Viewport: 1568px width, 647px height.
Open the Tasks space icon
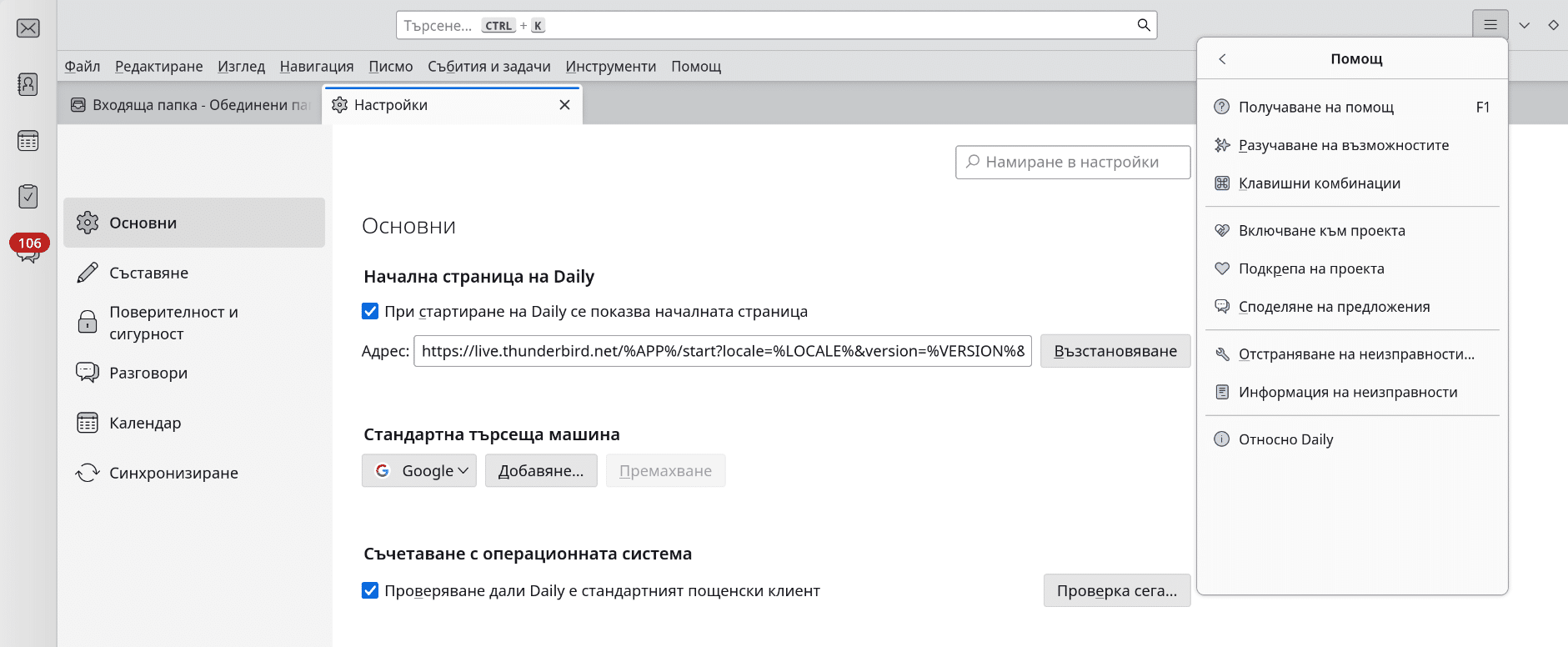tap(28, 197)
